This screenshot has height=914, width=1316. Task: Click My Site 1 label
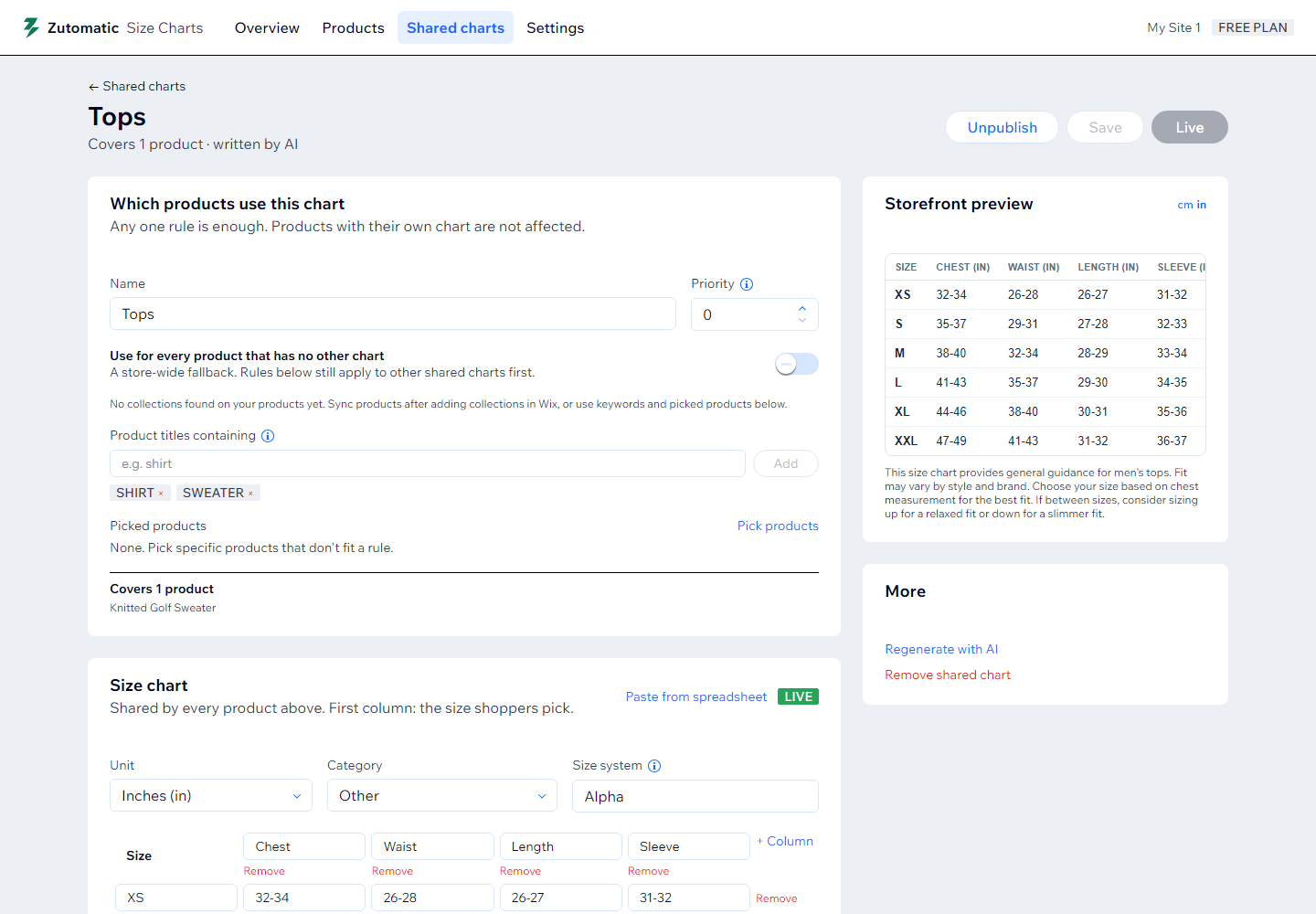point(1173,27)
